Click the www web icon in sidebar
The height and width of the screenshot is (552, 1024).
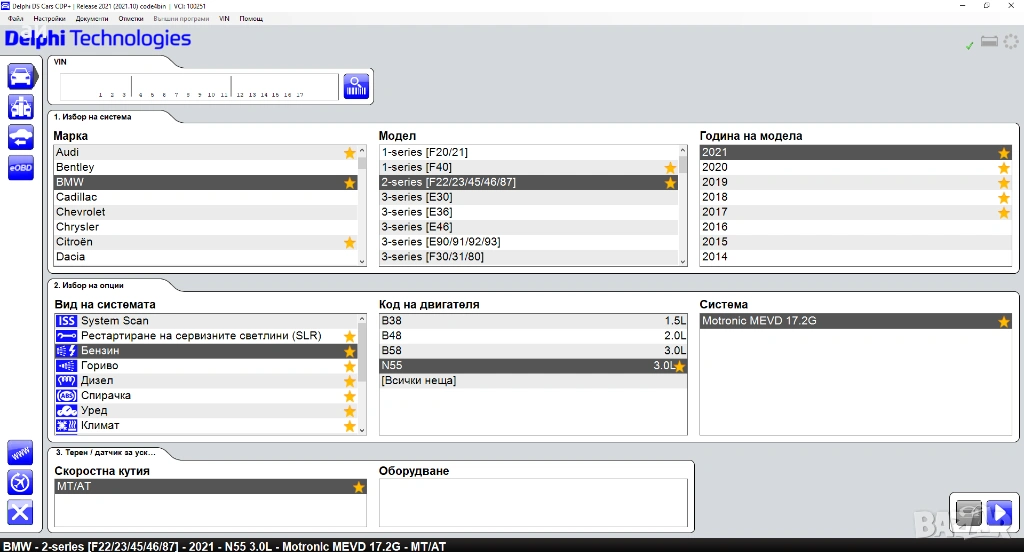(20, 452)
